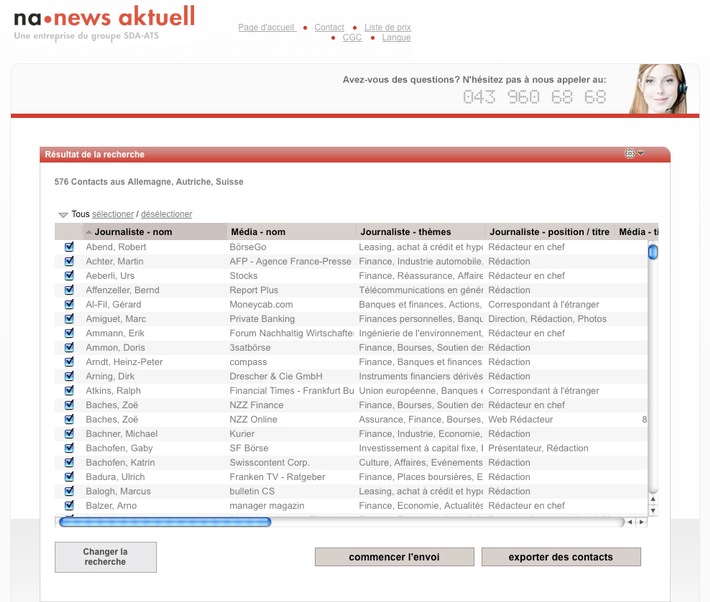Click the blue horizontal scrollbar thumb

(x=165, y=522)
